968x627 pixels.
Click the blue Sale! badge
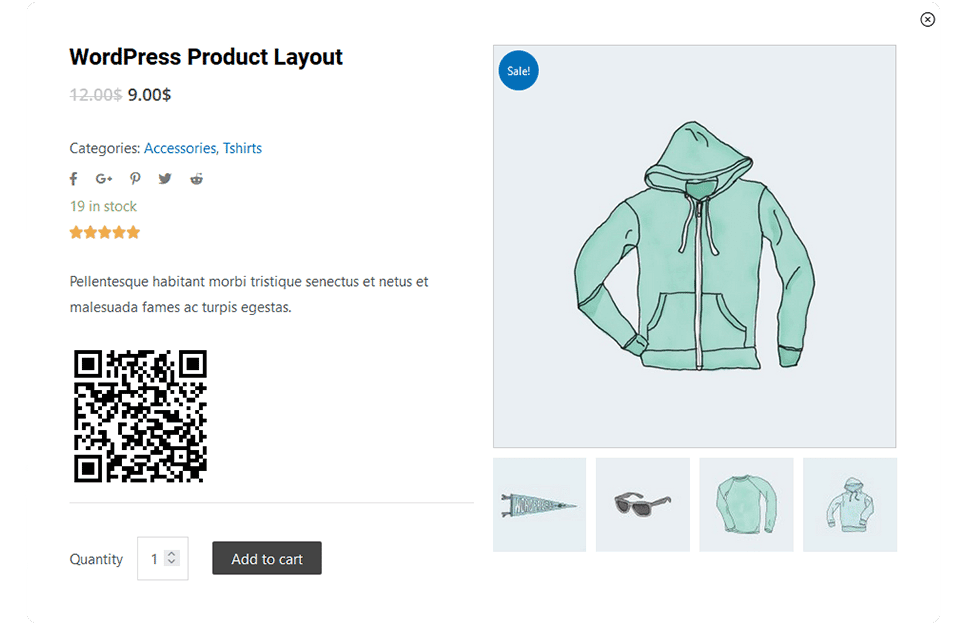(x=518, y=71)
